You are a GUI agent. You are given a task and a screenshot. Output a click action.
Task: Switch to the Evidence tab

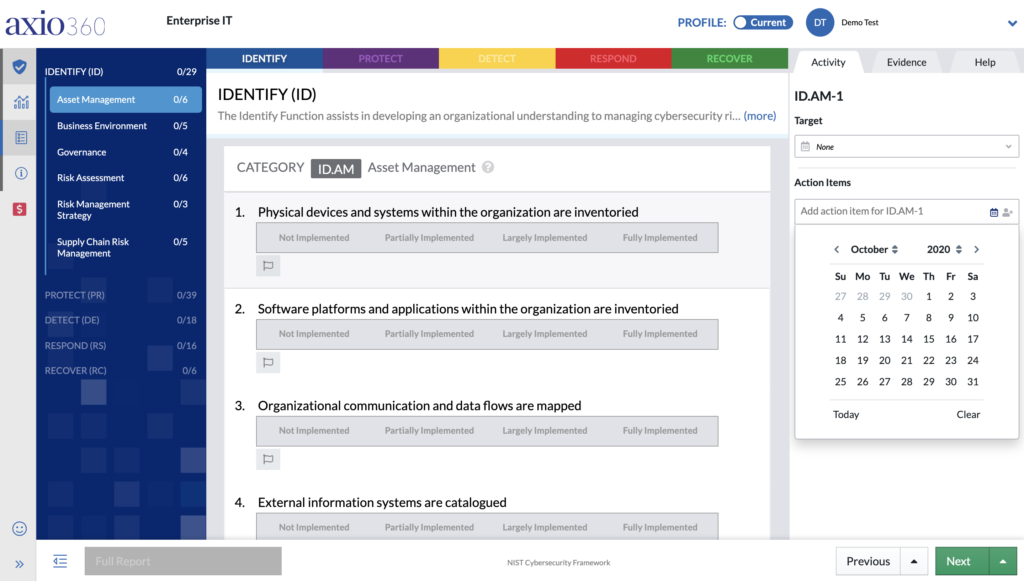(906, 62)
